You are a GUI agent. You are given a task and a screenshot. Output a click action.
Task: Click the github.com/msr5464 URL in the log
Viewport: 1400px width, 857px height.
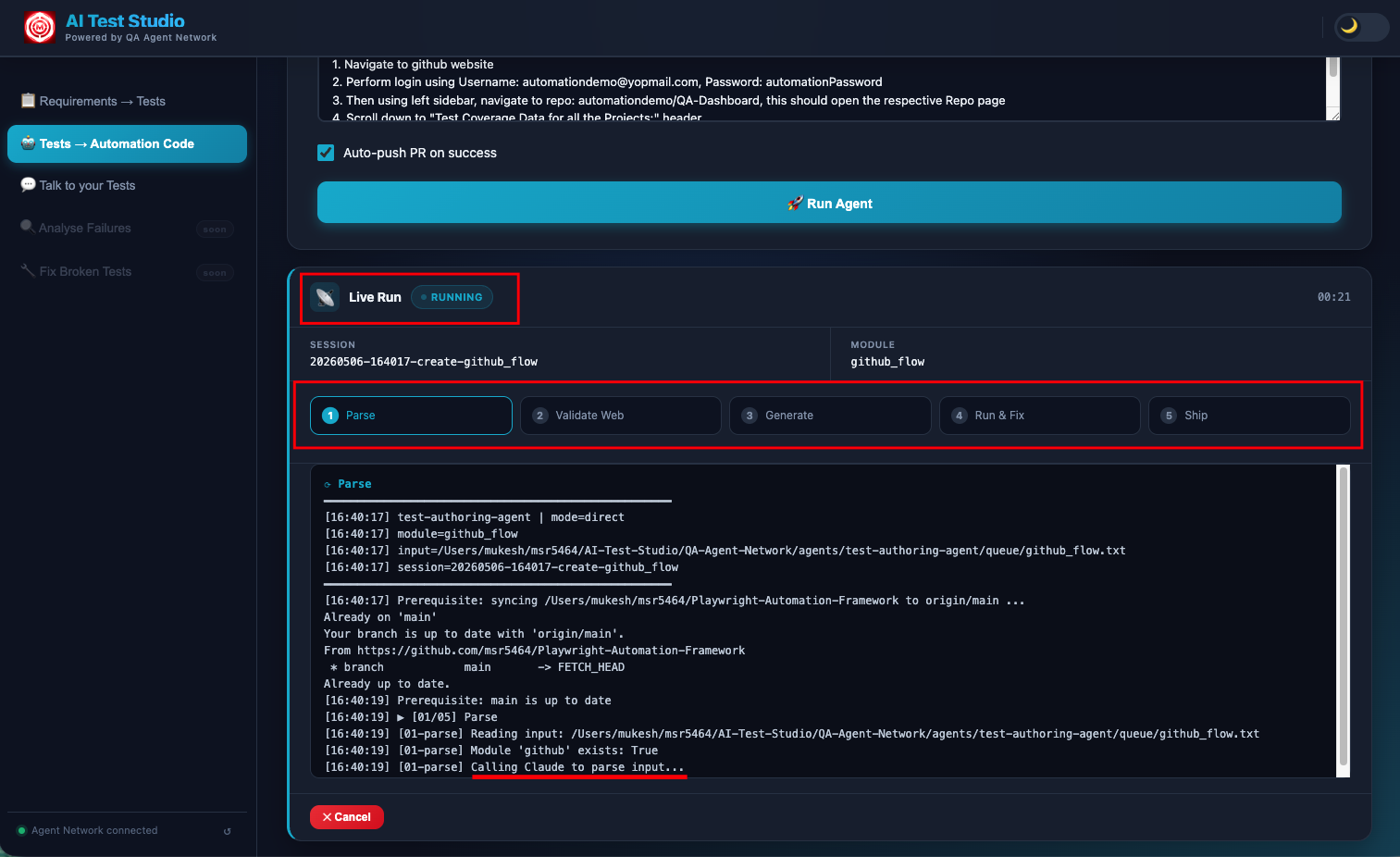551,651
